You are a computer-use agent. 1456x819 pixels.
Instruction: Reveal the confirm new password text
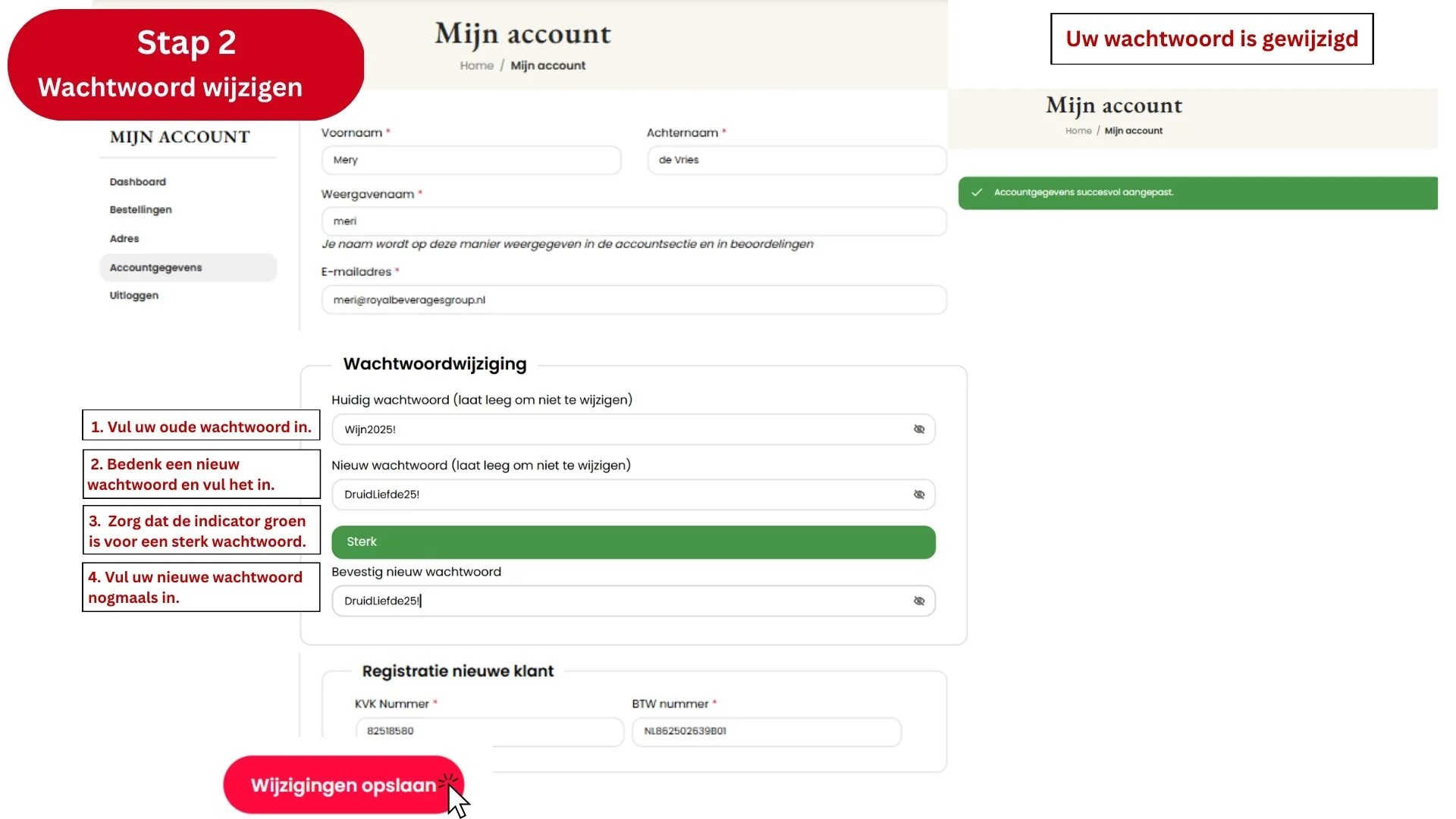(919, 601)
